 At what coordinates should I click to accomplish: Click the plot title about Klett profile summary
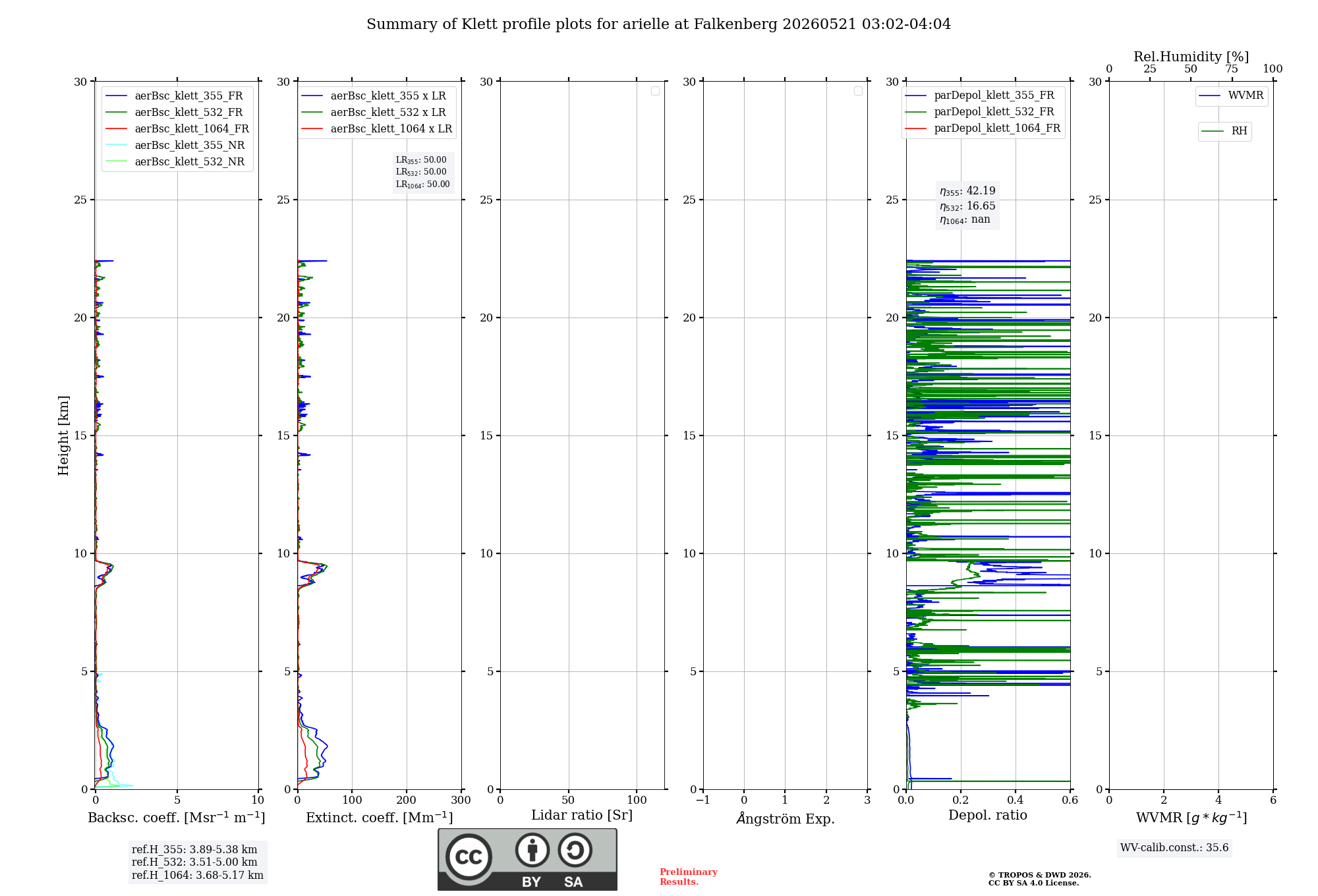pyautogui.click(x=659, y=24)
